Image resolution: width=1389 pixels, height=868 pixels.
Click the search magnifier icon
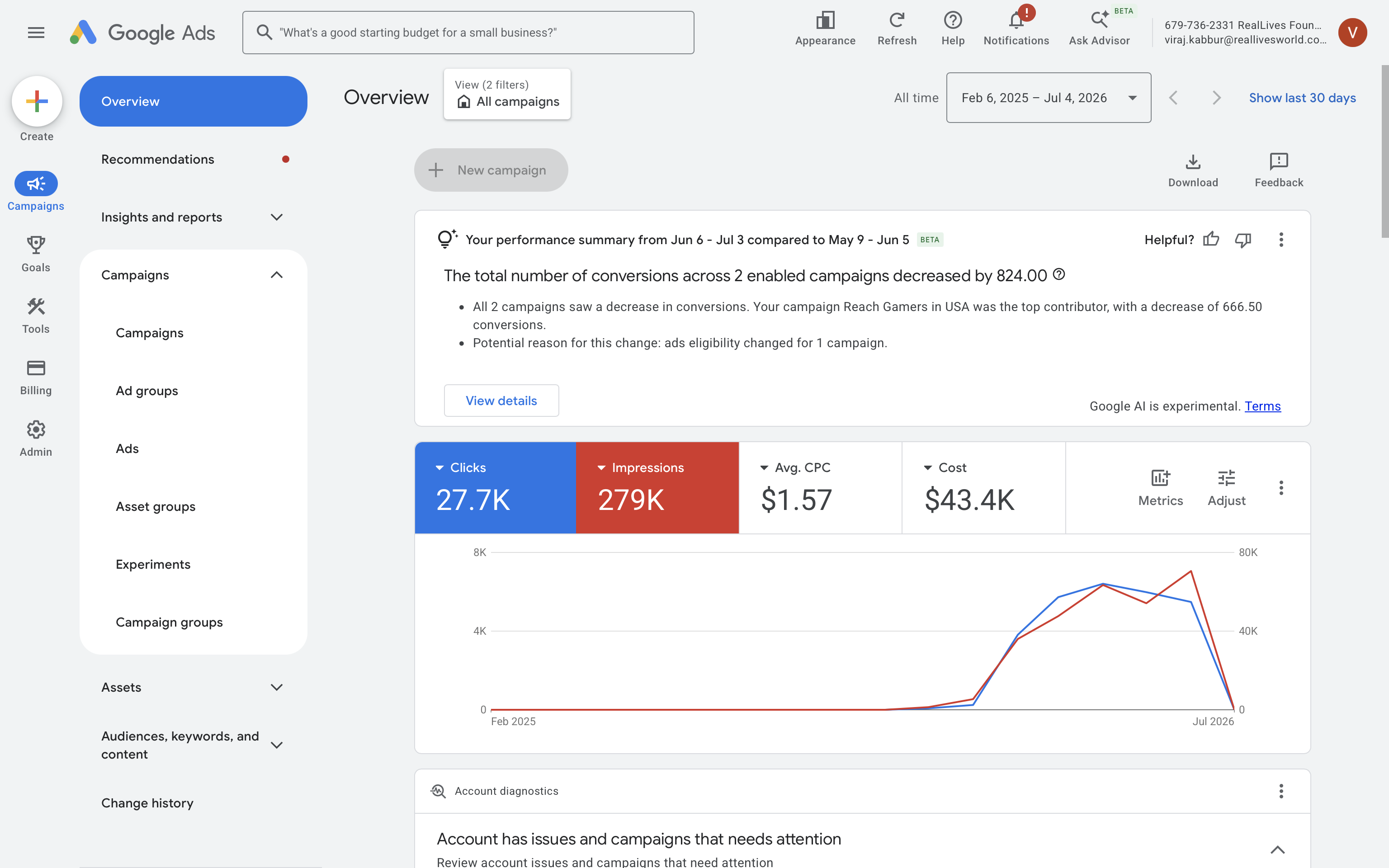tap(264, 32)
